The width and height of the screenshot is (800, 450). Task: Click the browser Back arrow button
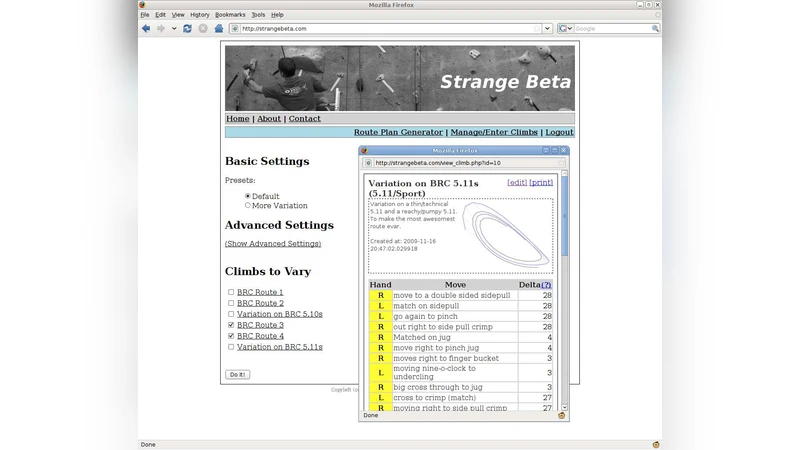(146, 28)
